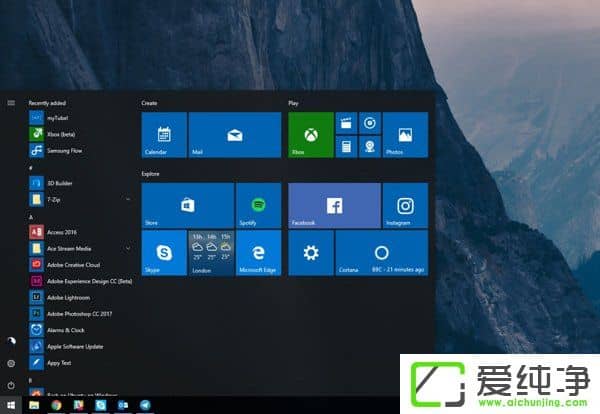The height and width of the screenshot is (414, 600).
Task: Open the Instagram tile
Action: click(x=405, y=205)
